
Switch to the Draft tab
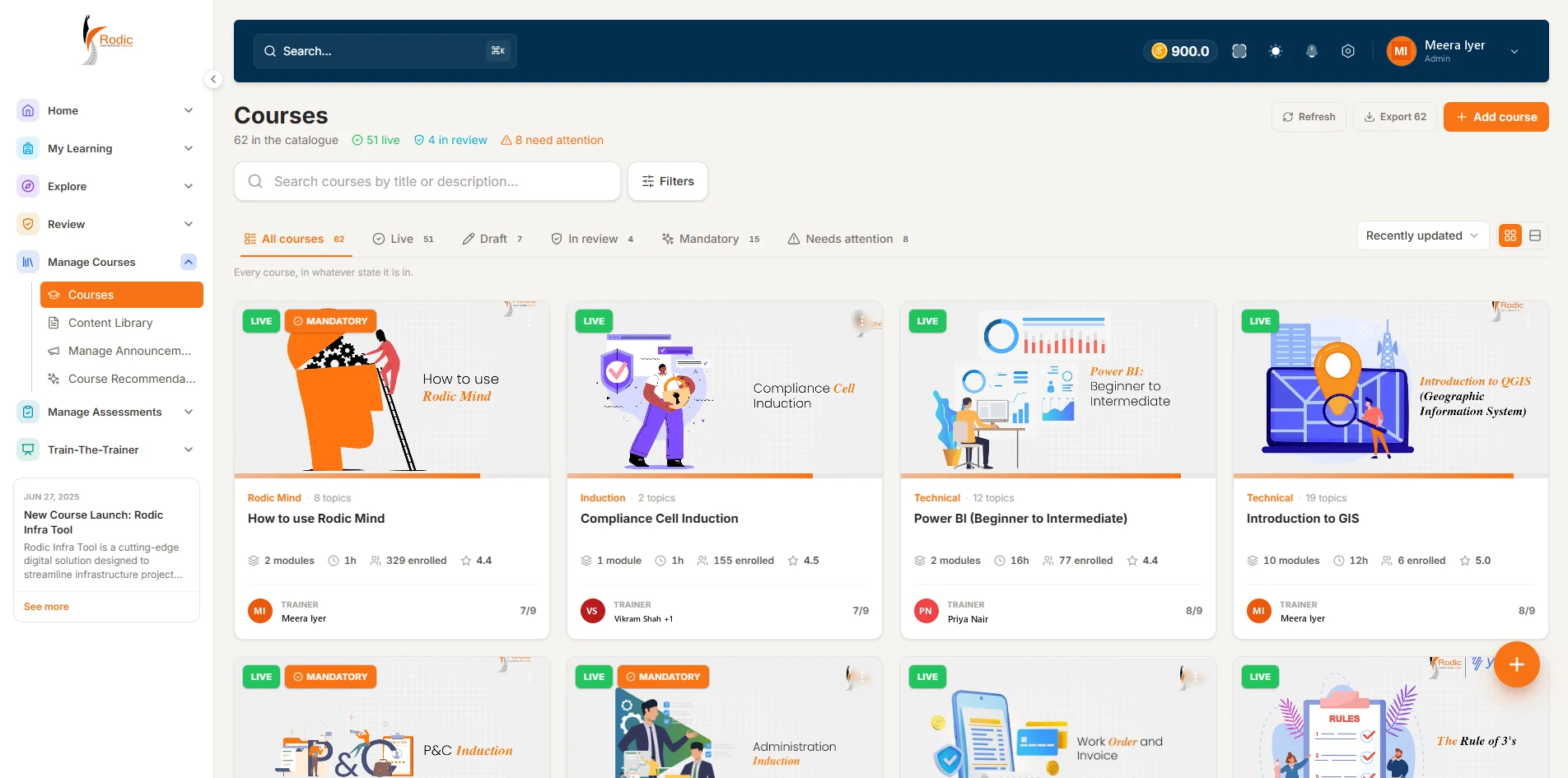(x=492, y=239)
